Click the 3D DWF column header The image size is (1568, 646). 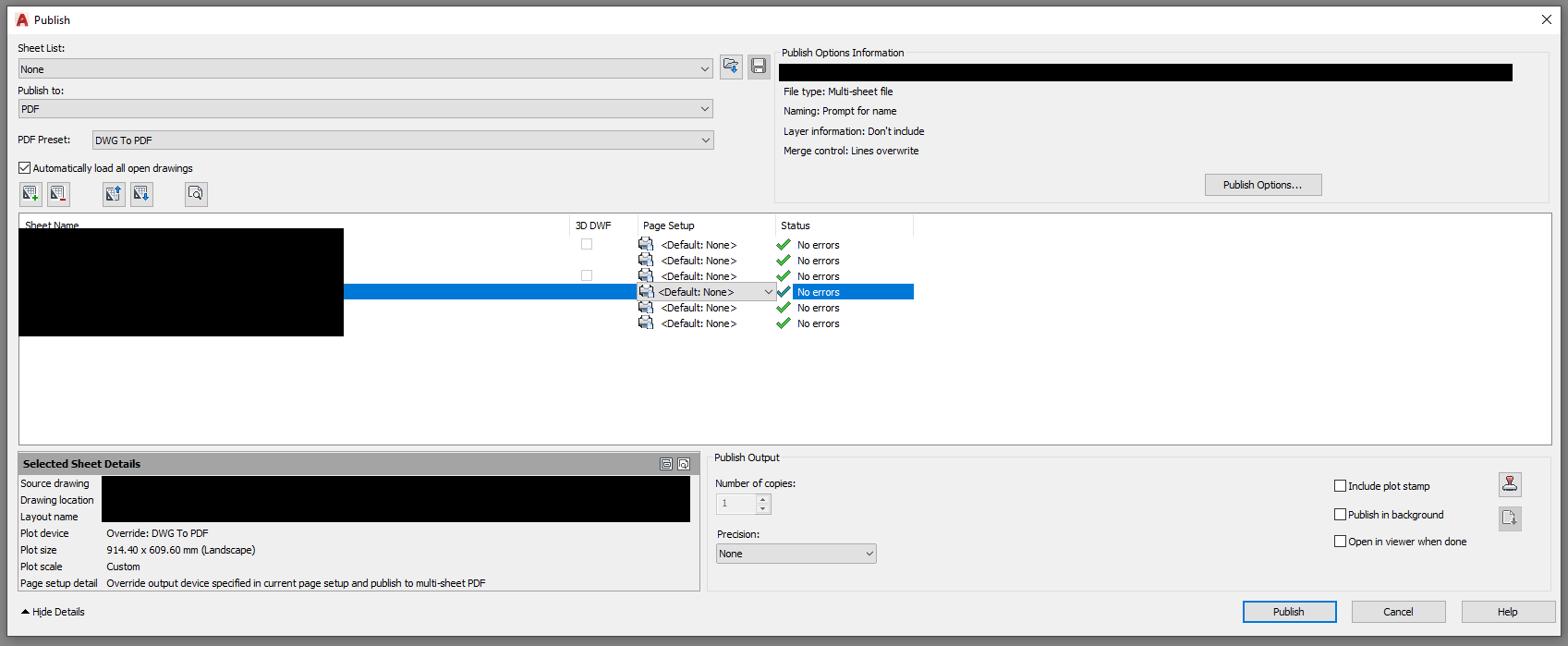point(593,225)
